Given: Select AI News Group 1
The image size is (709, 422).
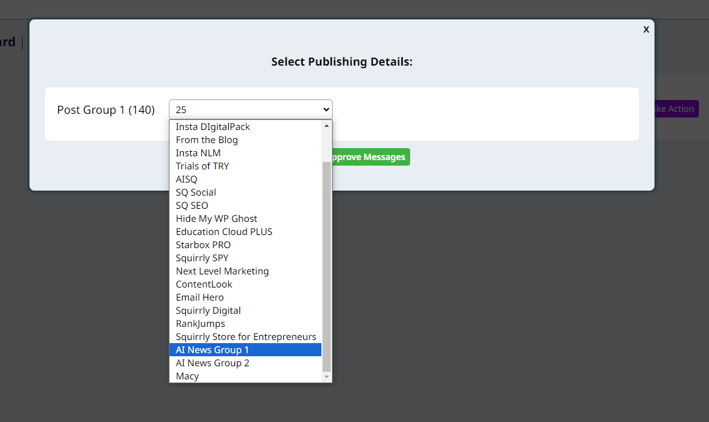Looking at the screenshot, I should 212,350.
